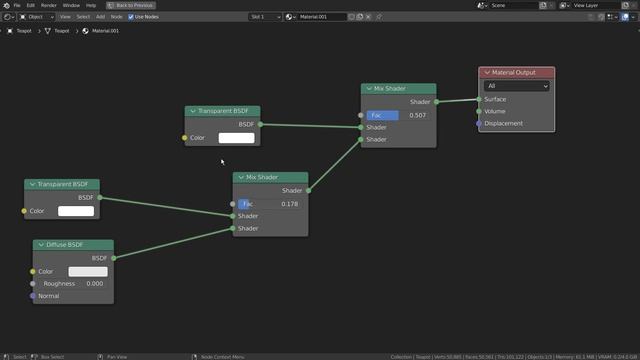This screenshot has width=640, height=360.
Task: Click the Scene browse icon
Action: point(482,5)
